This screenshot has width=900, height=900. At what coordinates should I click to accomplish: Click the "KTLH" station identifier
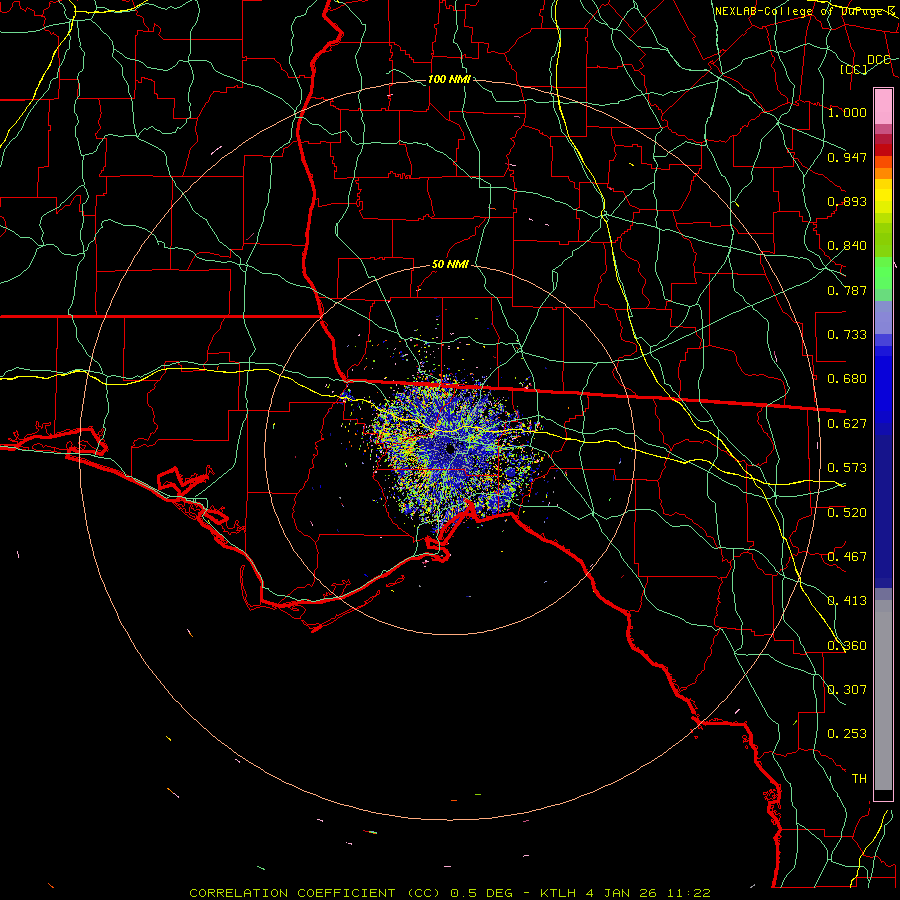pos(559,893)
